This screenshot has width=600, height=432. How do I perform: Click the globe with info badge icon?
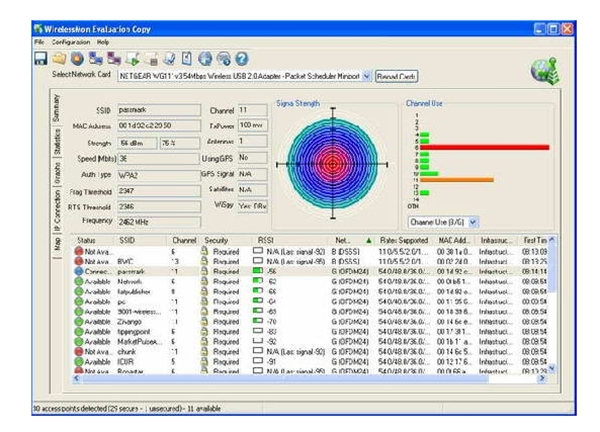pos(224,59)
